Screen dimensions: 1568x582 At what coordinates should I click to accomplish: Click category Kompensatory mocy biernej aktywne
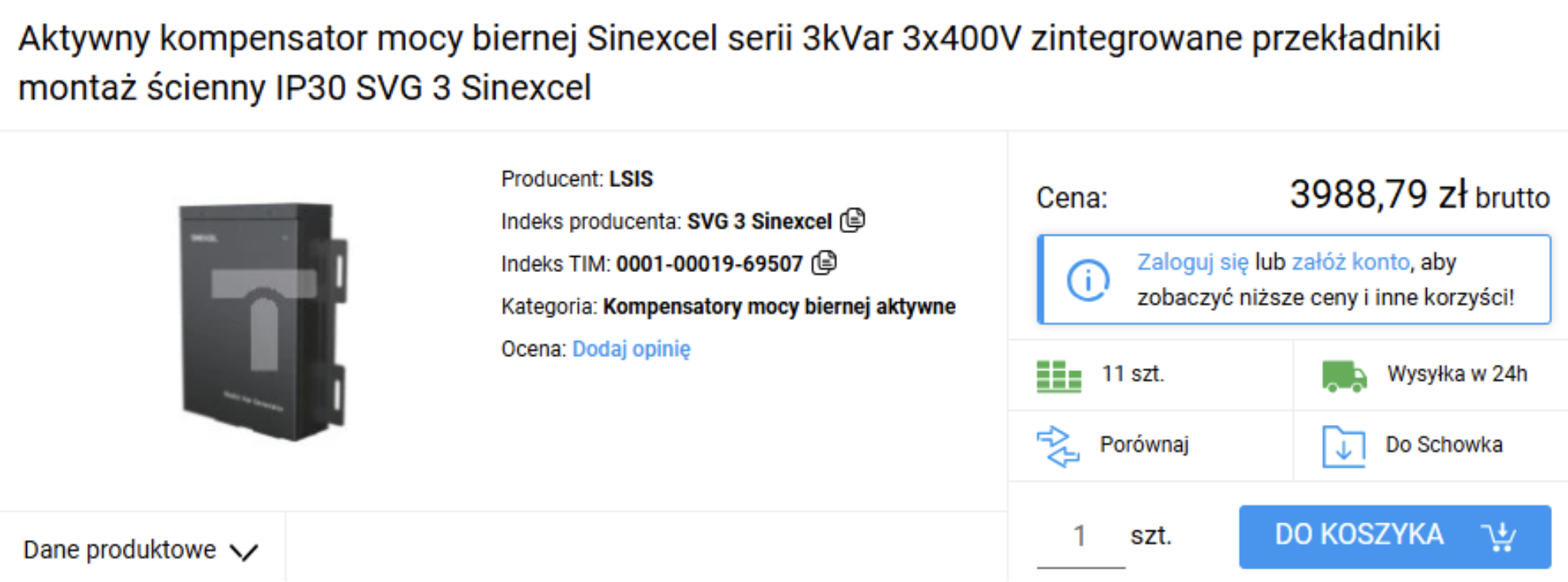(778, 307)
